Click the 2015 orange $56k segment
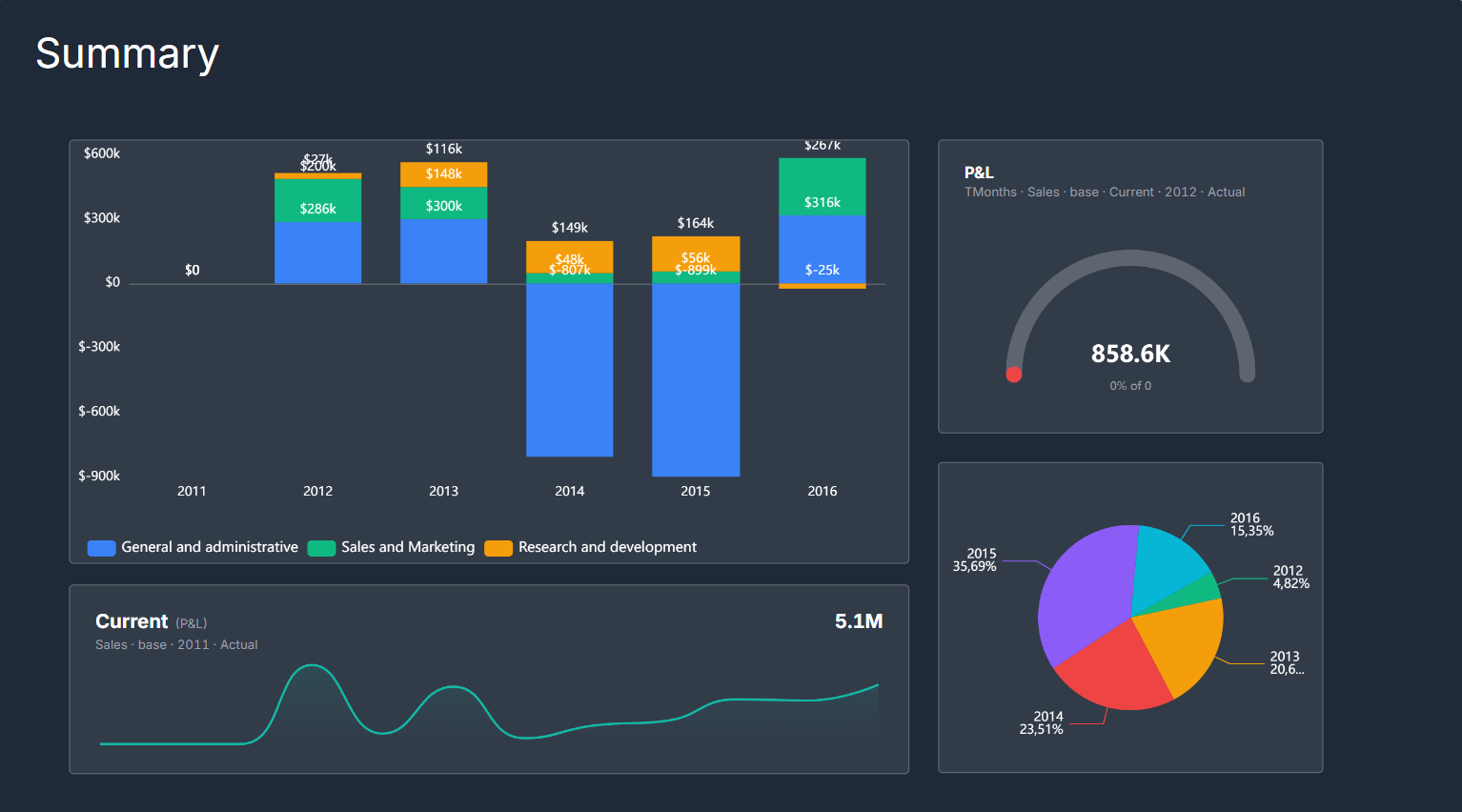 click(x=696, y=253)
